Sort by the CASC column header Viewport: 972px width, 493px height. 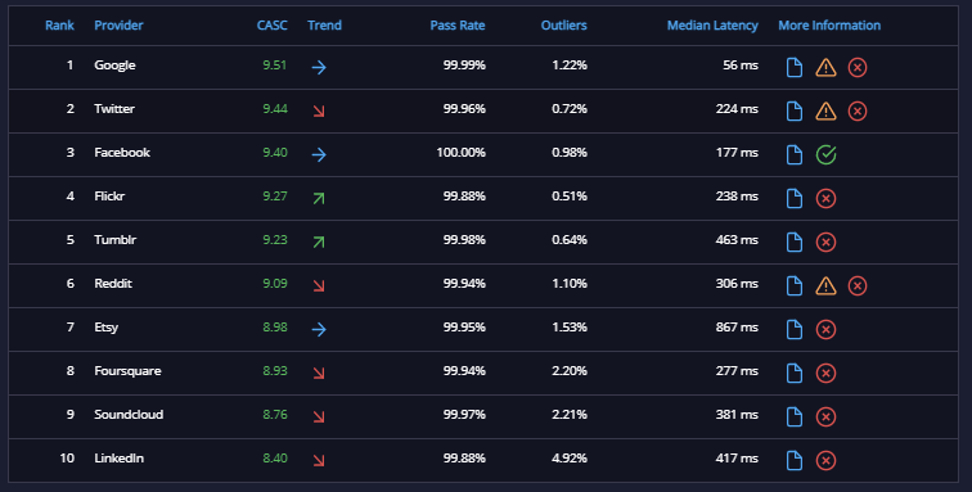coord(272,25)
